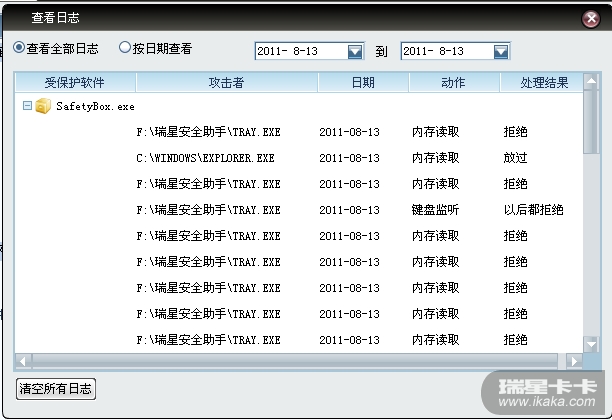Click the end date field after 到

(x=455, y=51)
